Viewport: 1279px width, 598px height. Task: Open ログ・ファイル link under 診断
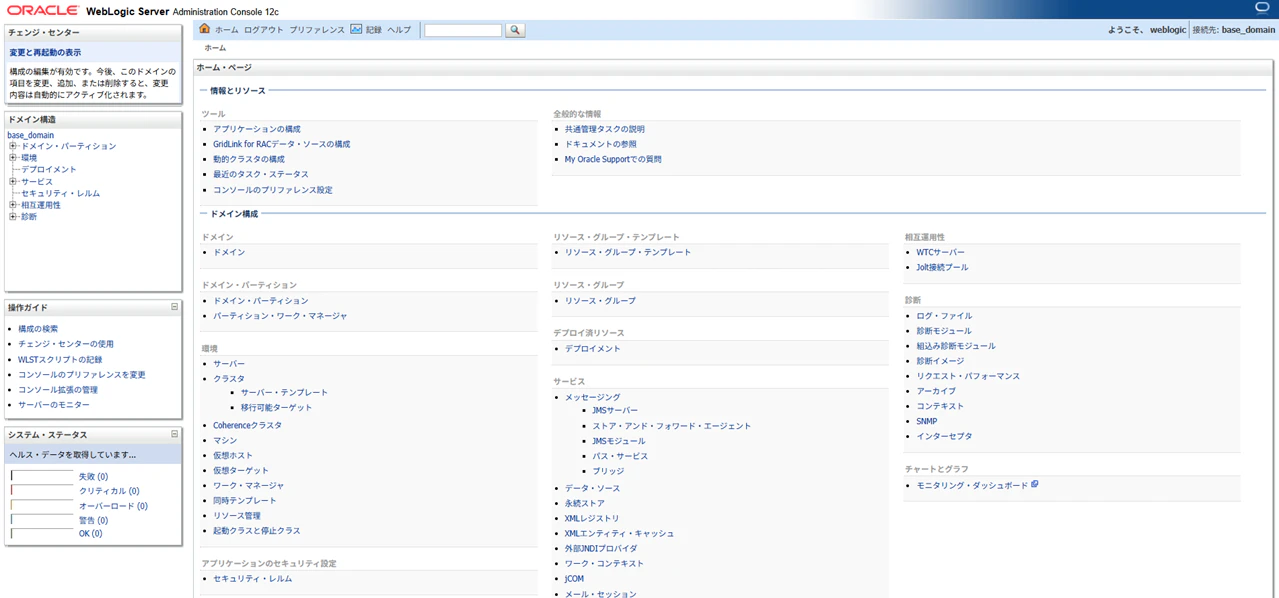point(944,316)
